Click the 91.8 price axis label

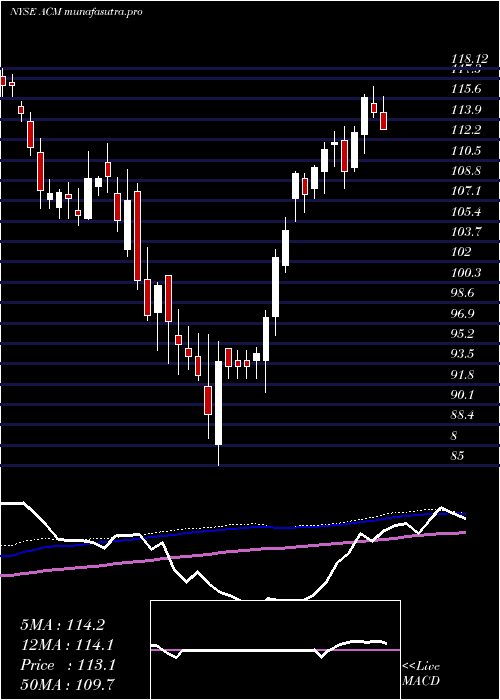[x=464, y=375]
